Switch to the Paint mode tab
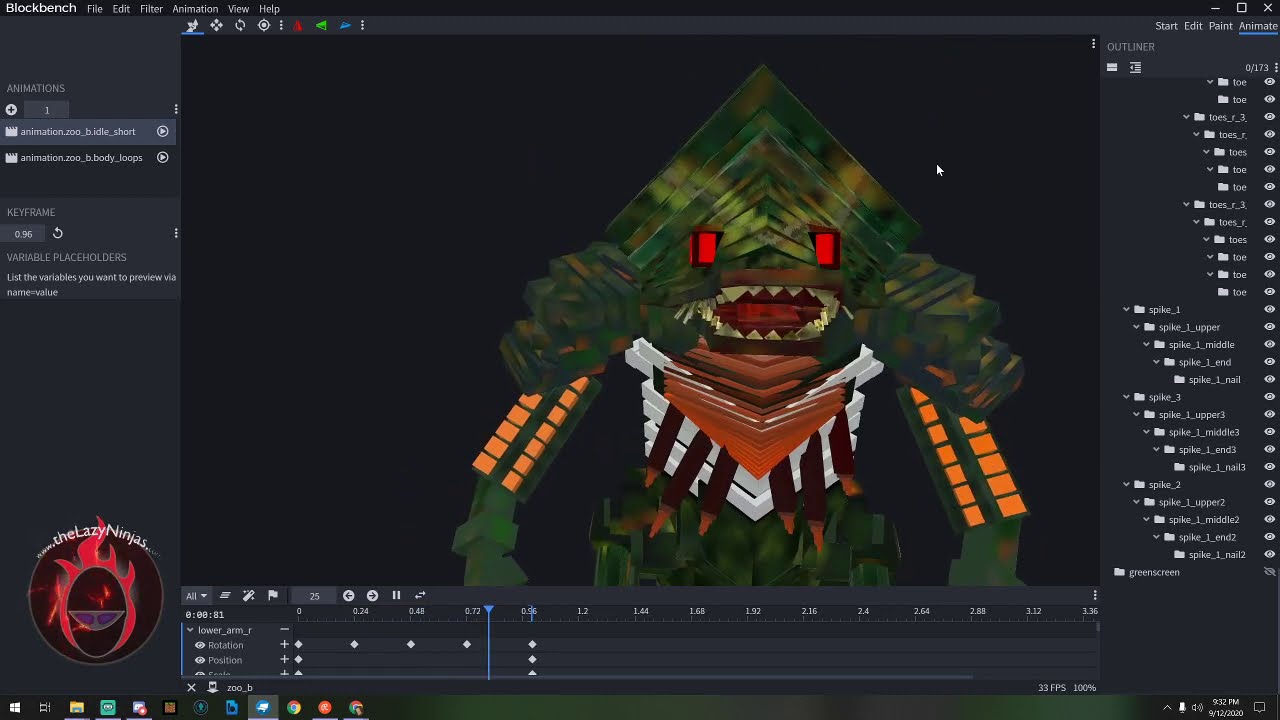The height and width of the screenshot is (720, 1280). point(1220,26)
